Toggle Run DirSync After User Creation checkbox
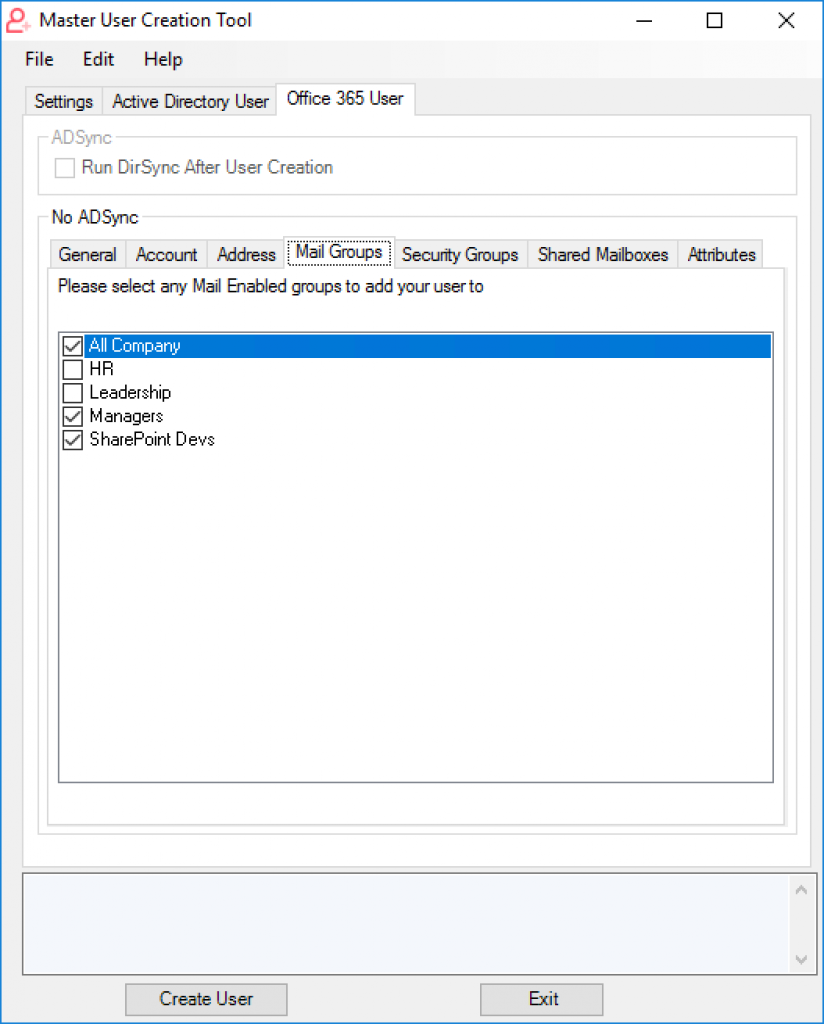 (65, 168)
